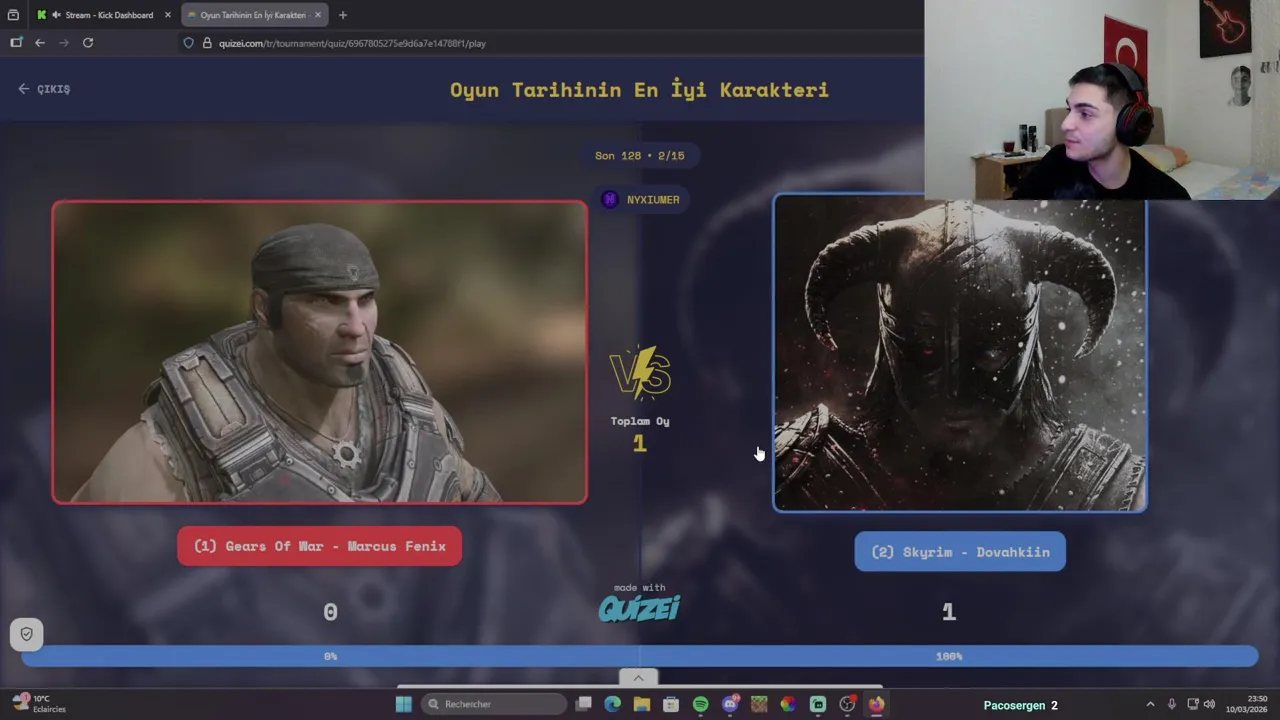Open the network tray icon
Viewport: 1280px width, 720px height.
(x=1193, y=704)
